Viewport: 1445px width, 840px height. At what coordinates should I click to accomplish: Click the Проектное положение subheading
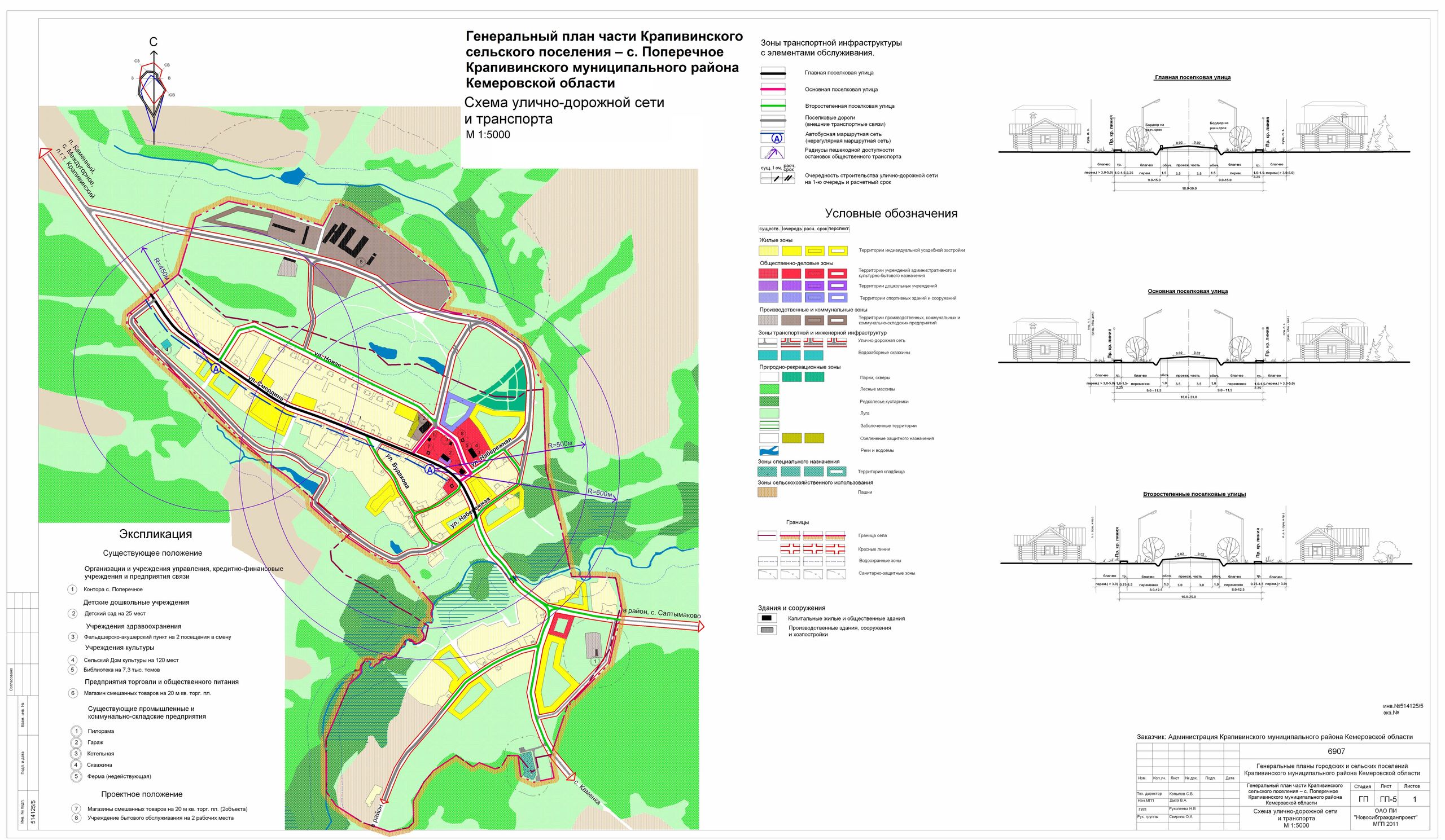point(142,795)
